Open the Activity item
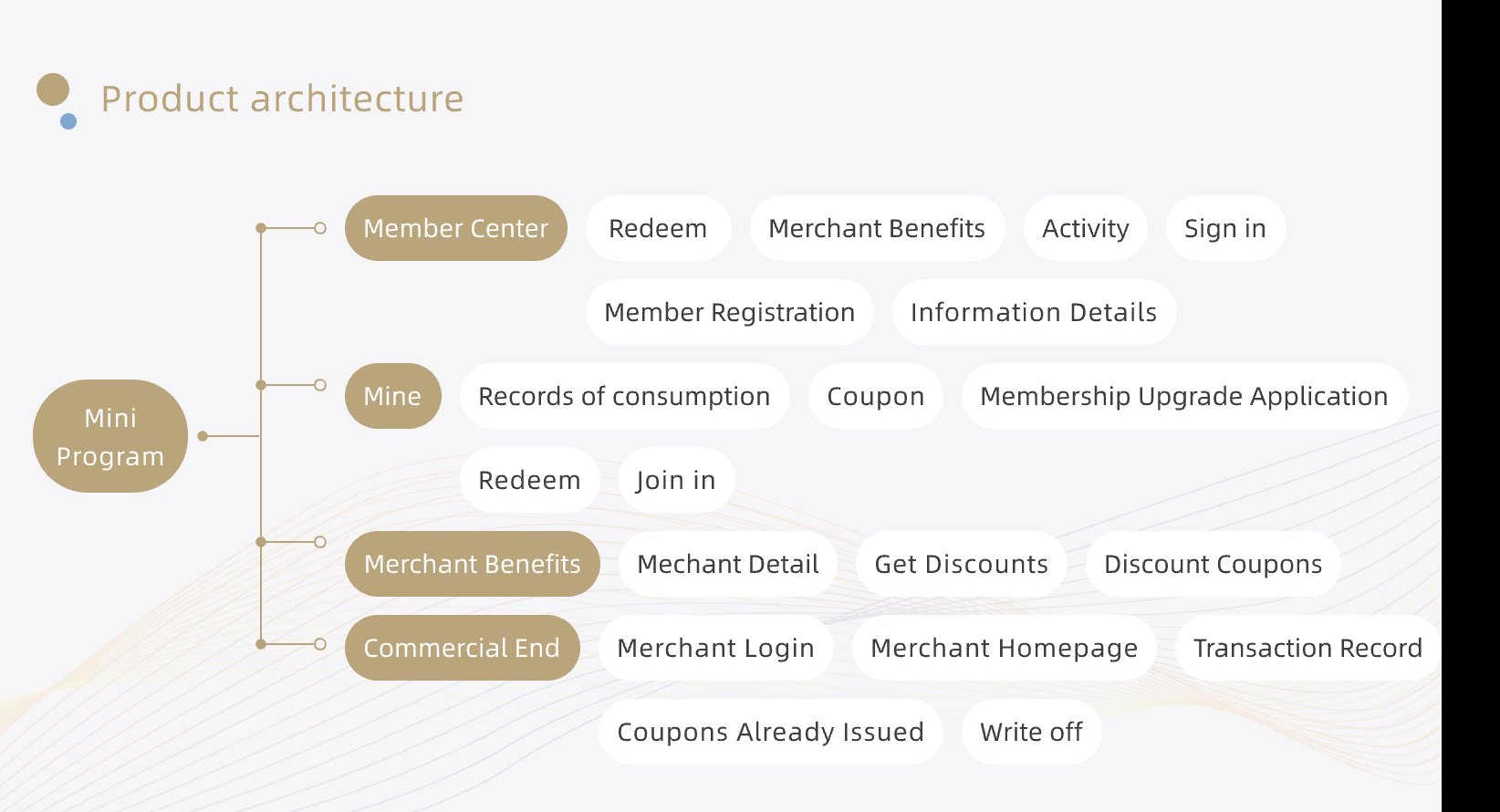Image resolution: width=1500 pixels, height=812 pixels. click(x=1085, y=228)
